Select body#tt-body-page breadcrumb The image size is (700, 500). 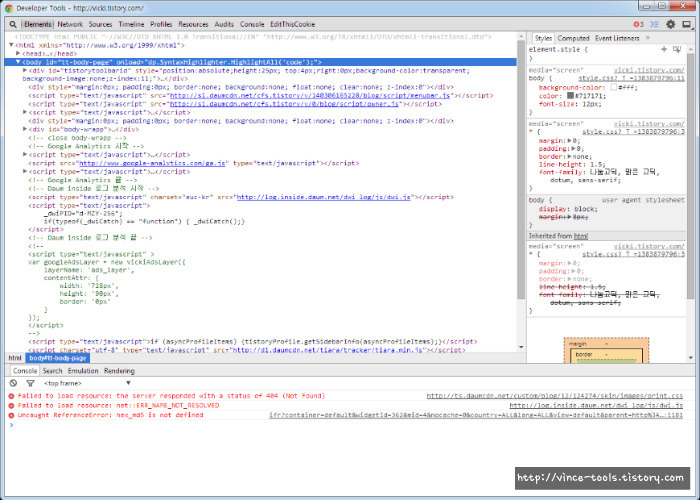tap(58, 358)
